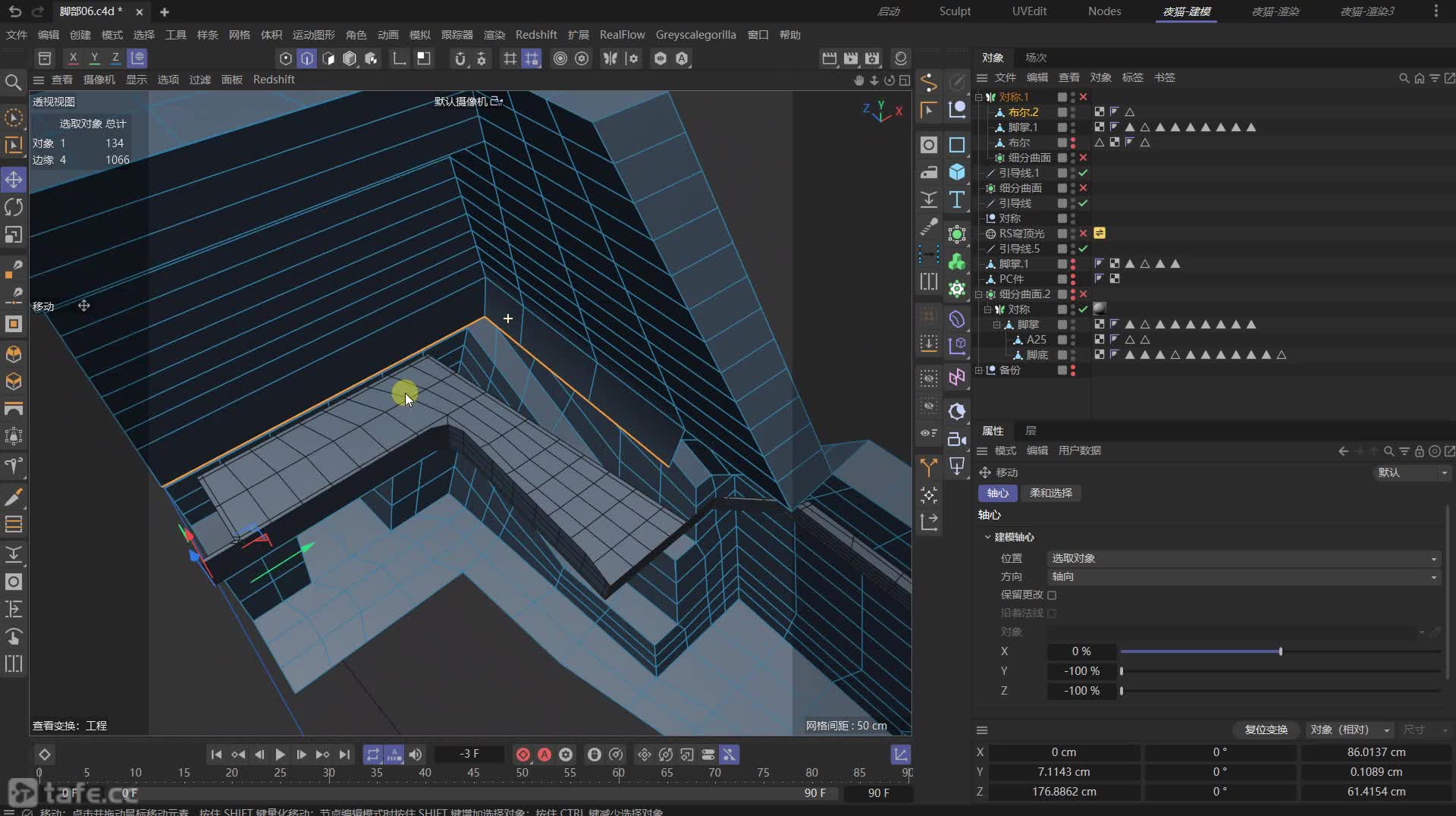Jump to the end of the animation
Image resolution: width=1456 pixels, height=816 pixels.
pos(344,755)
